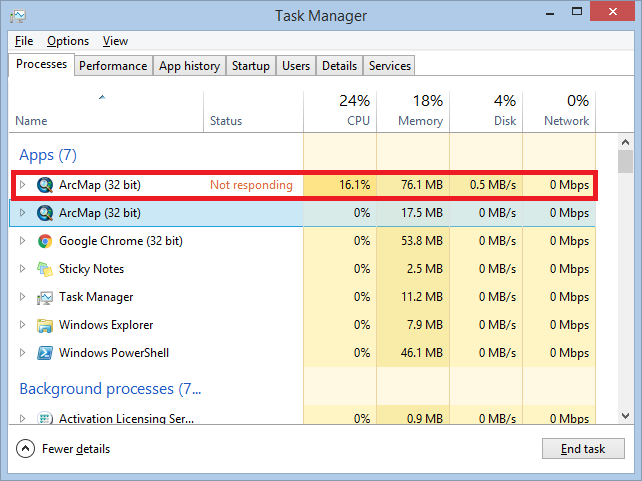Click the Windows Explorer folder icon
The height and width of the screenshot is (481, 642).
coord(45,325)
